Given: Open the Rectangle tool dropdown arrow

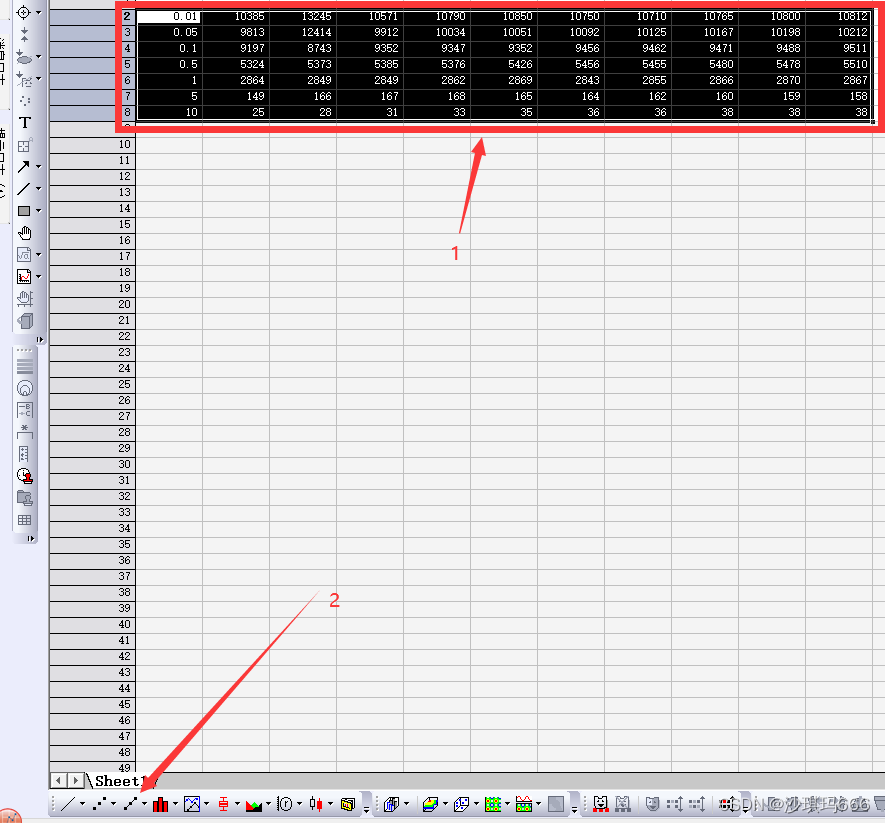Looking at the screenshot, I should (38, 211).
